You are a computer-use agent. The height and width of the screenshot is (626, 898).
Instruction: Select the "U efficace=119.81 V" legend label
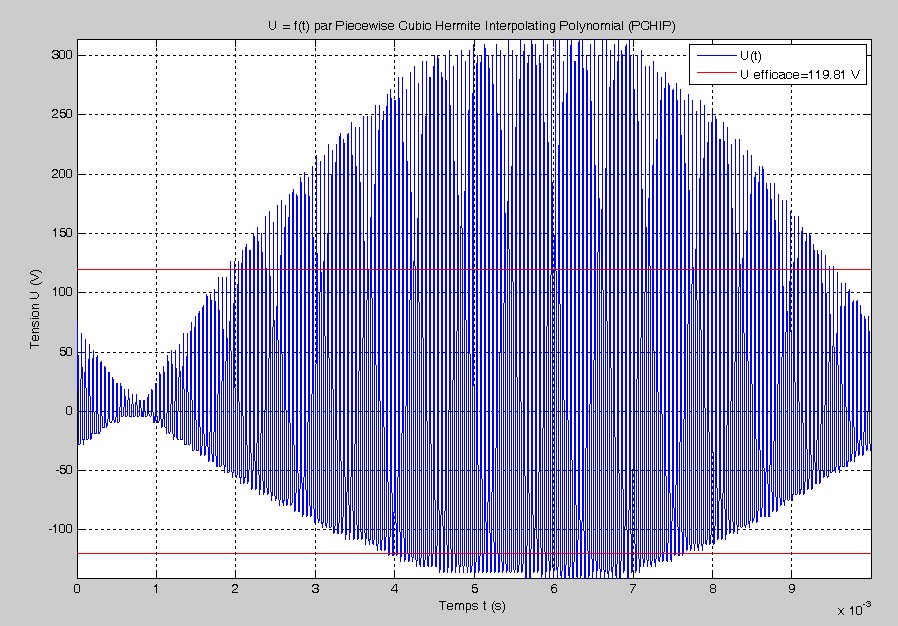[800, 74]
